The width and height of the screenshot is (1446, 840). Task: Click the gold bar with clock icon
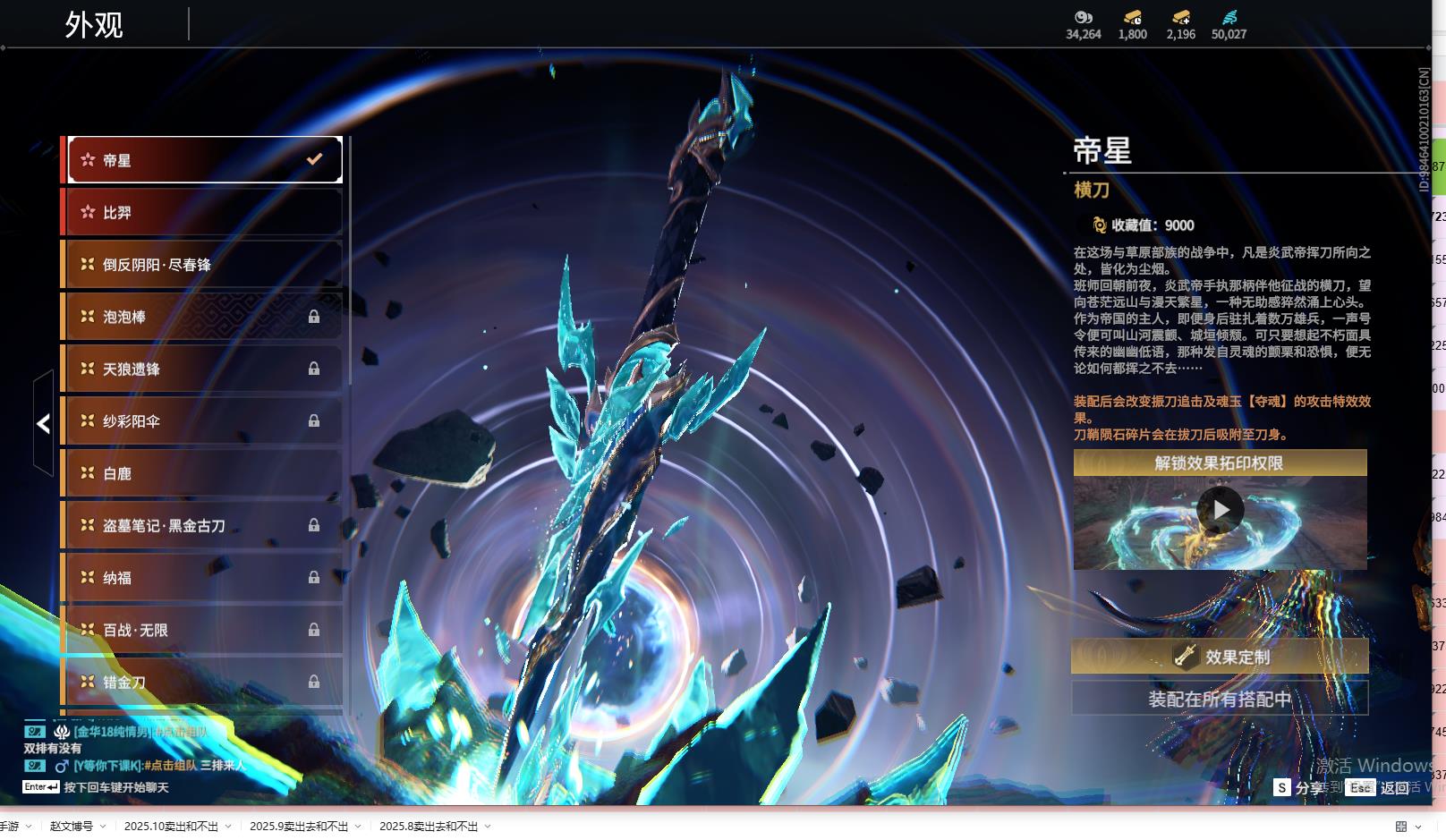pos(1133,17)
